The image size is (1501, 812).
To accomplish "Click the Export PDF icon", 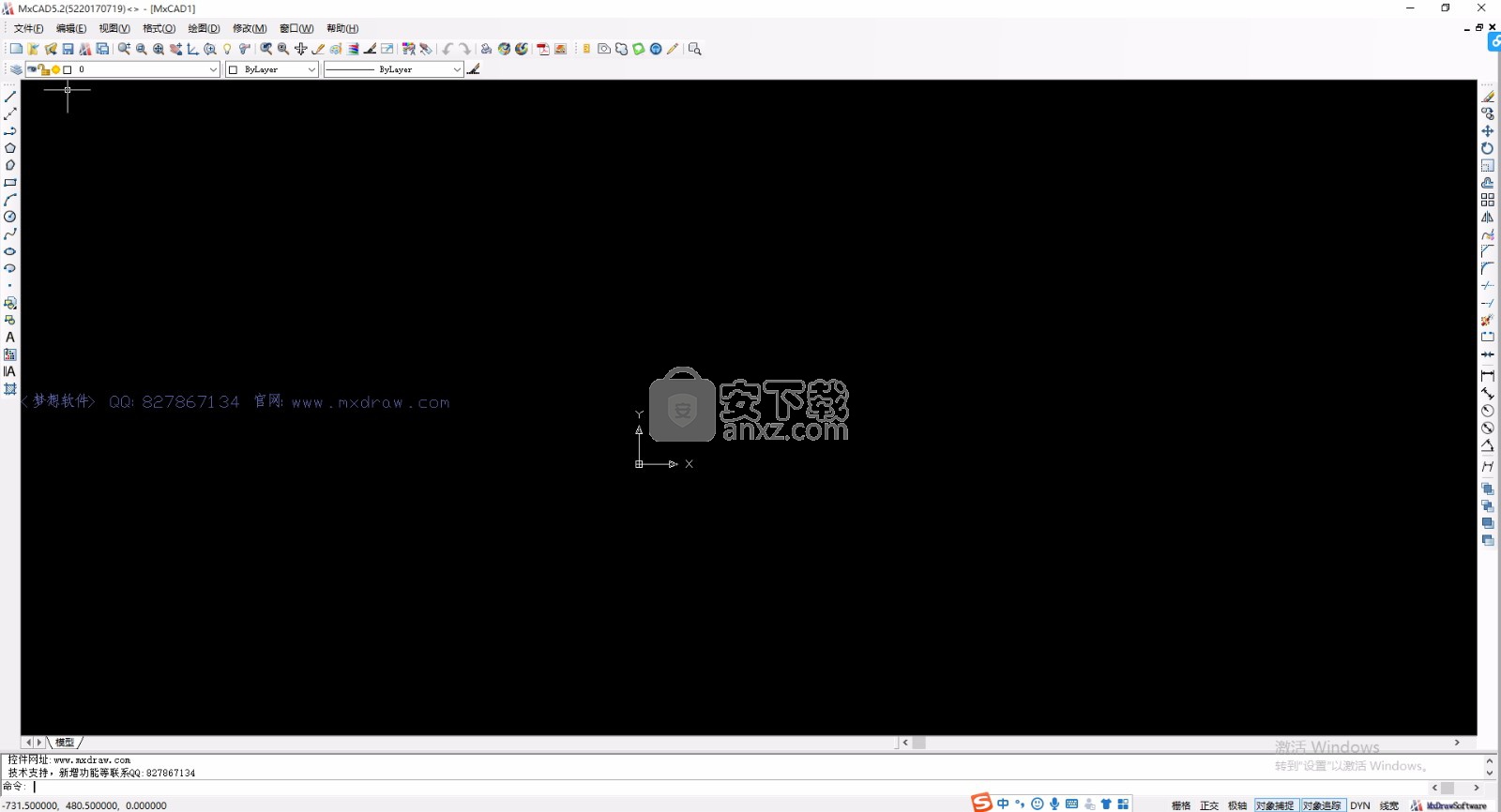I will [543, 49].
